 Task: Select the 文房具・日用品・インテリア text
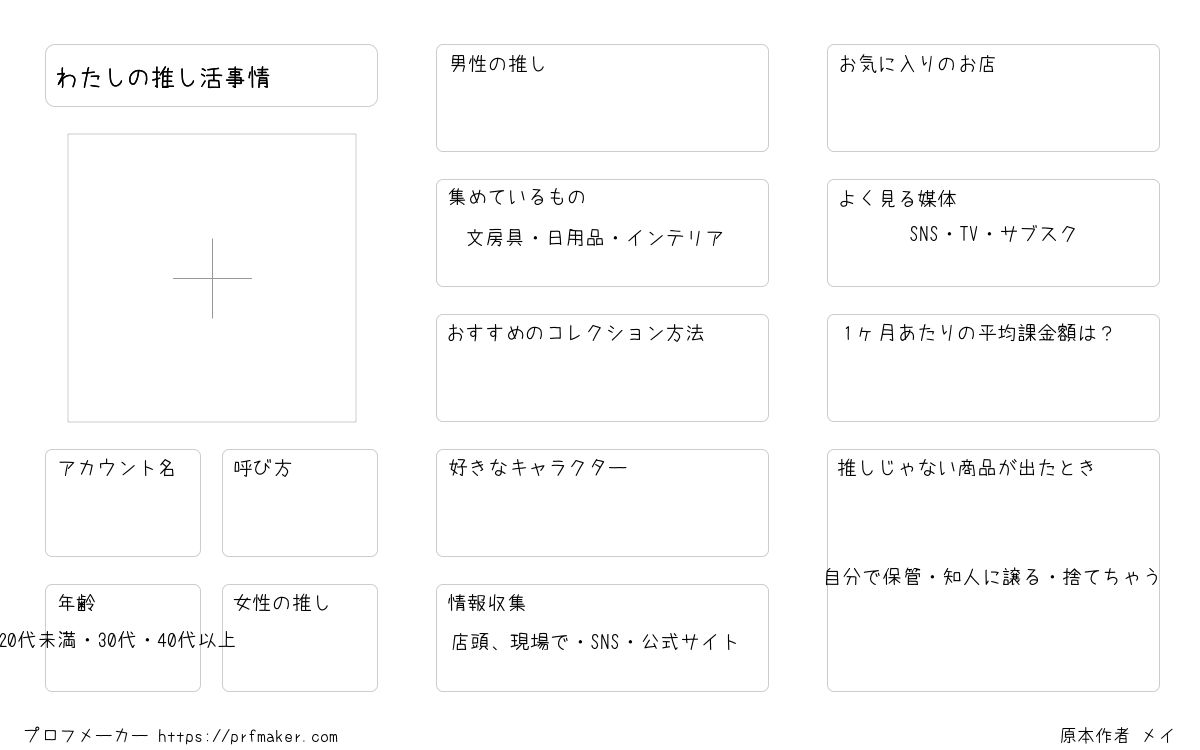pyautogui.click(x=595, y=238)
